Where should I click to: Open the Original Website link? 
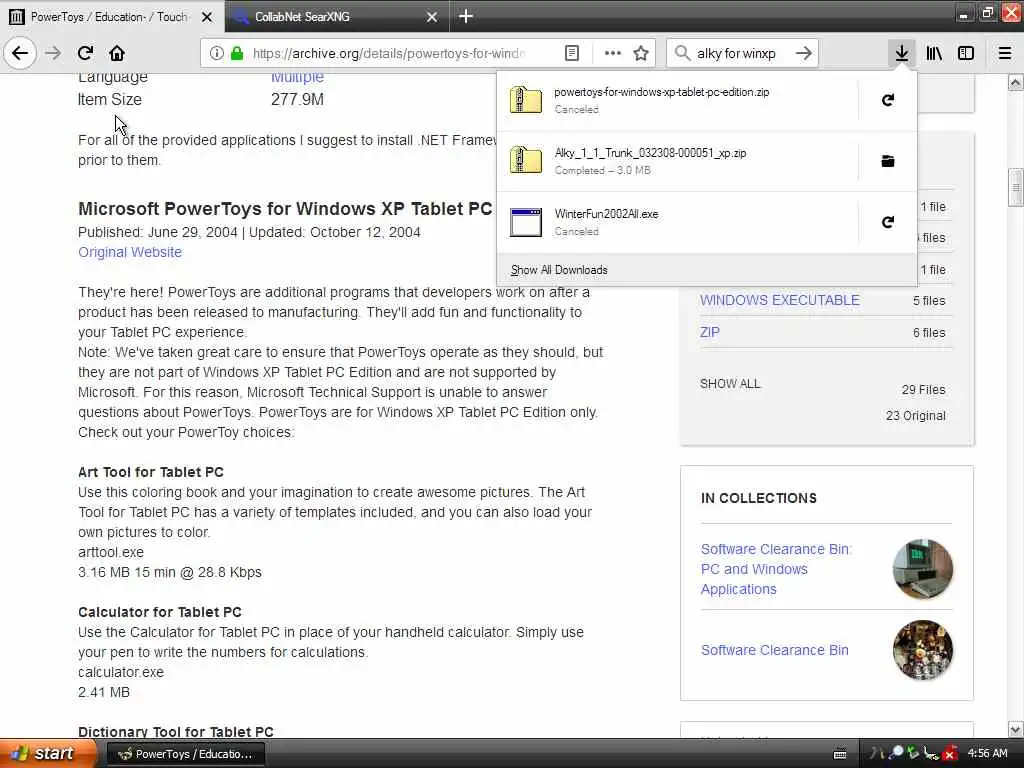(130, 252)
